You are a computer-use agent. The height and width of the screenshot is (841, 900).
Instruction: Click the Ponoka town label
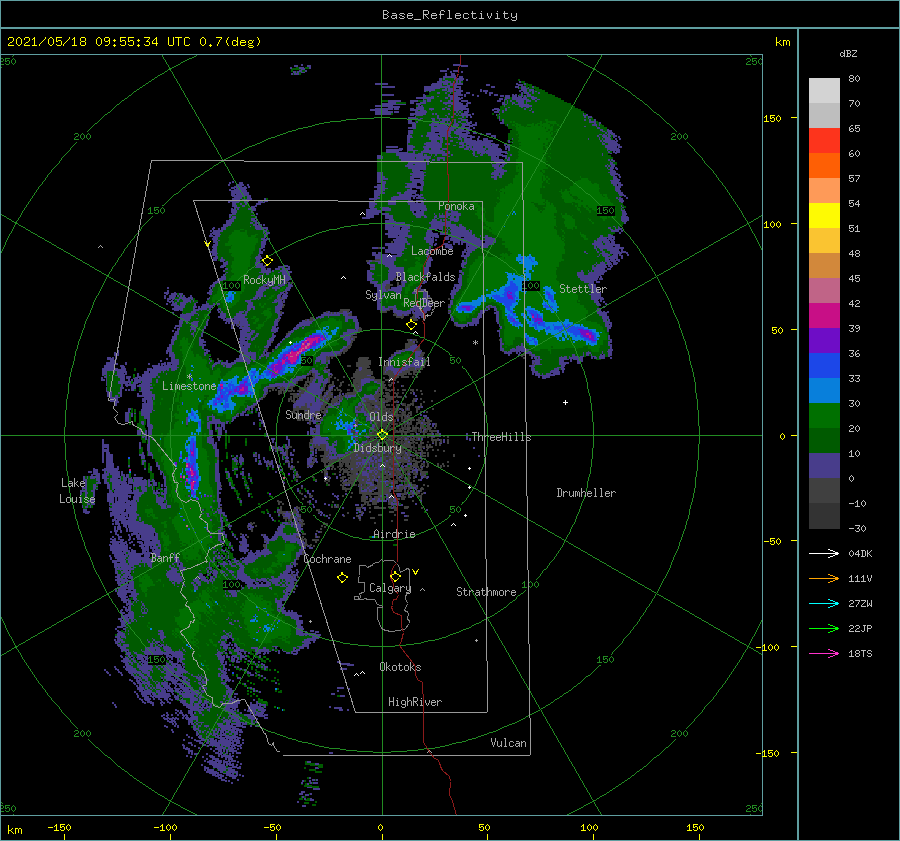click(456, 206)
